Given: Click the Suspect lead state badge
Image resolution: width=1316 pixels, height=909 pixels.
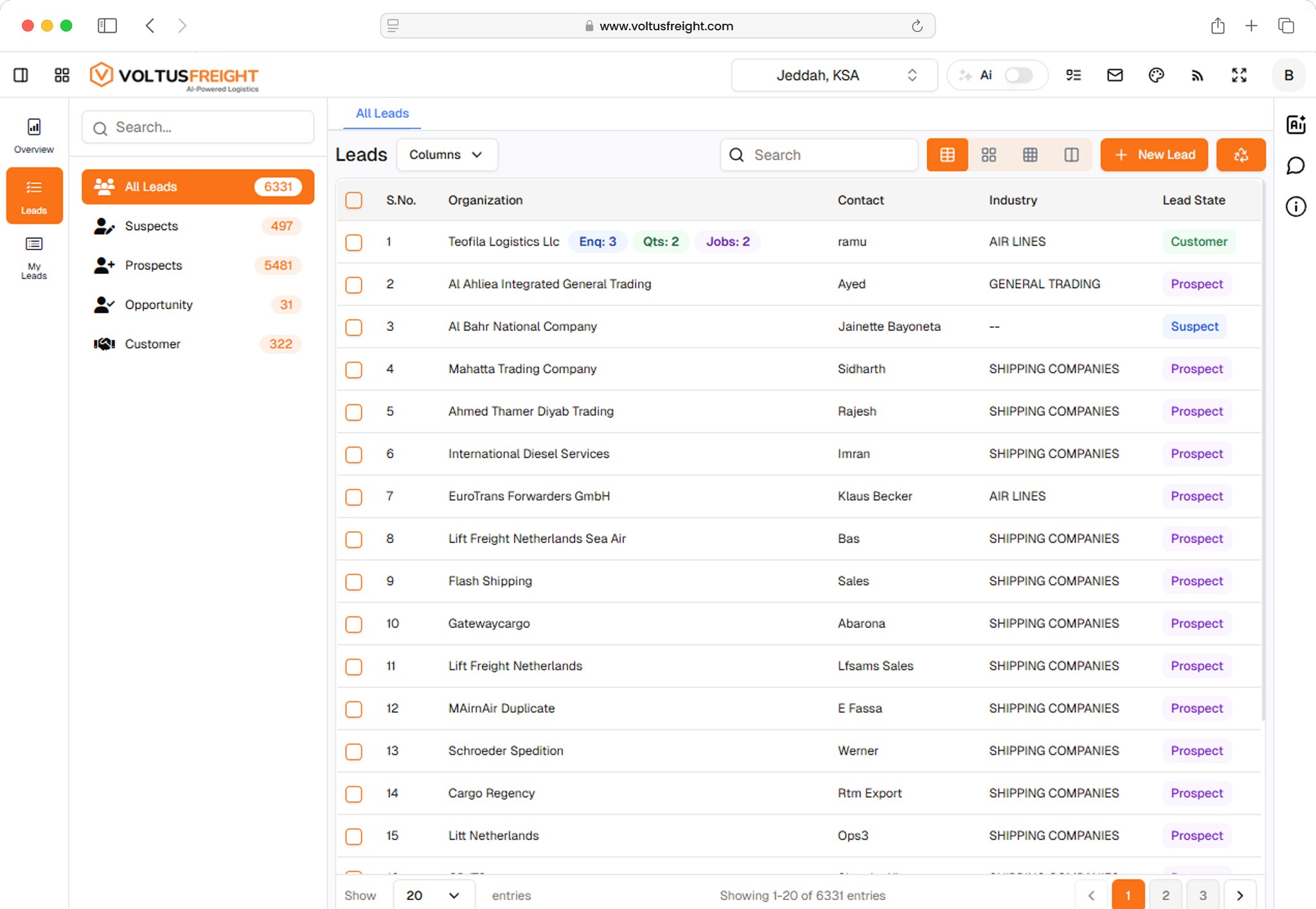Looking at the screenshot, I should (1195, 327).
